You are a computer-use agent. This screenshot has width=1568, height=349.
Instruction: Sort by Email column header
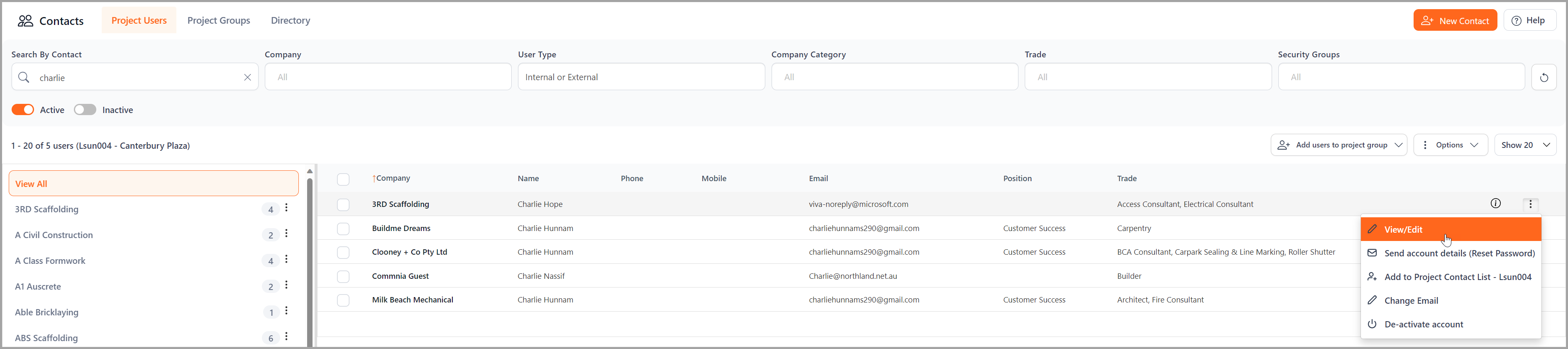coord(818,179)
